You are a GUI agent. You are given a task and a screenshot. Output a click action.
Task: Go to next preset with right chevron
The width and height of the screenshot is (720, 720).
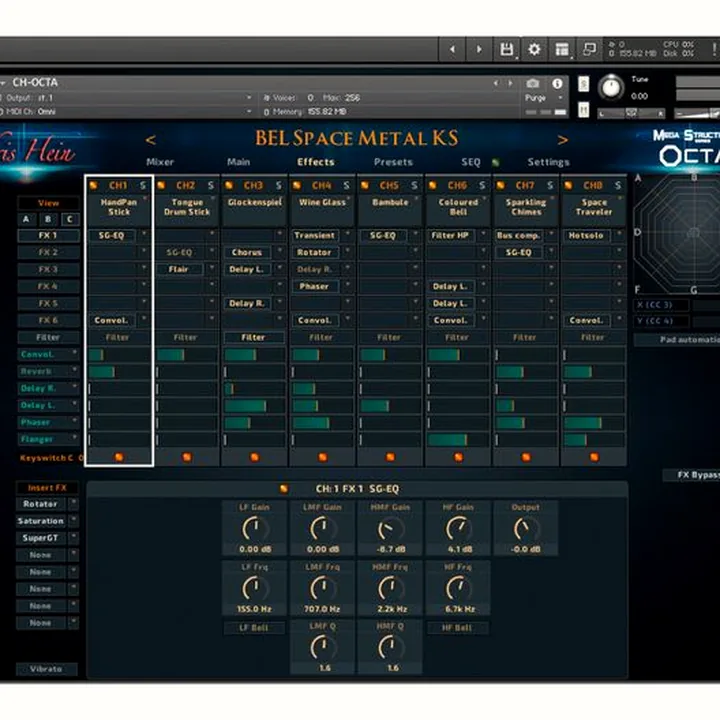pos(562,140)
